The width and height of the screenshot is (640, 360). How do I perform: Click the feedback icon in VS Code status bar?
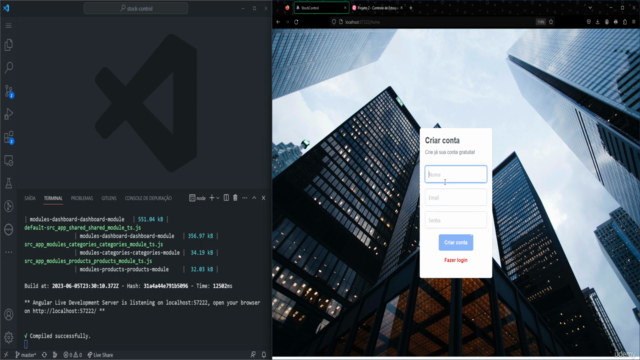click(253, 355)
